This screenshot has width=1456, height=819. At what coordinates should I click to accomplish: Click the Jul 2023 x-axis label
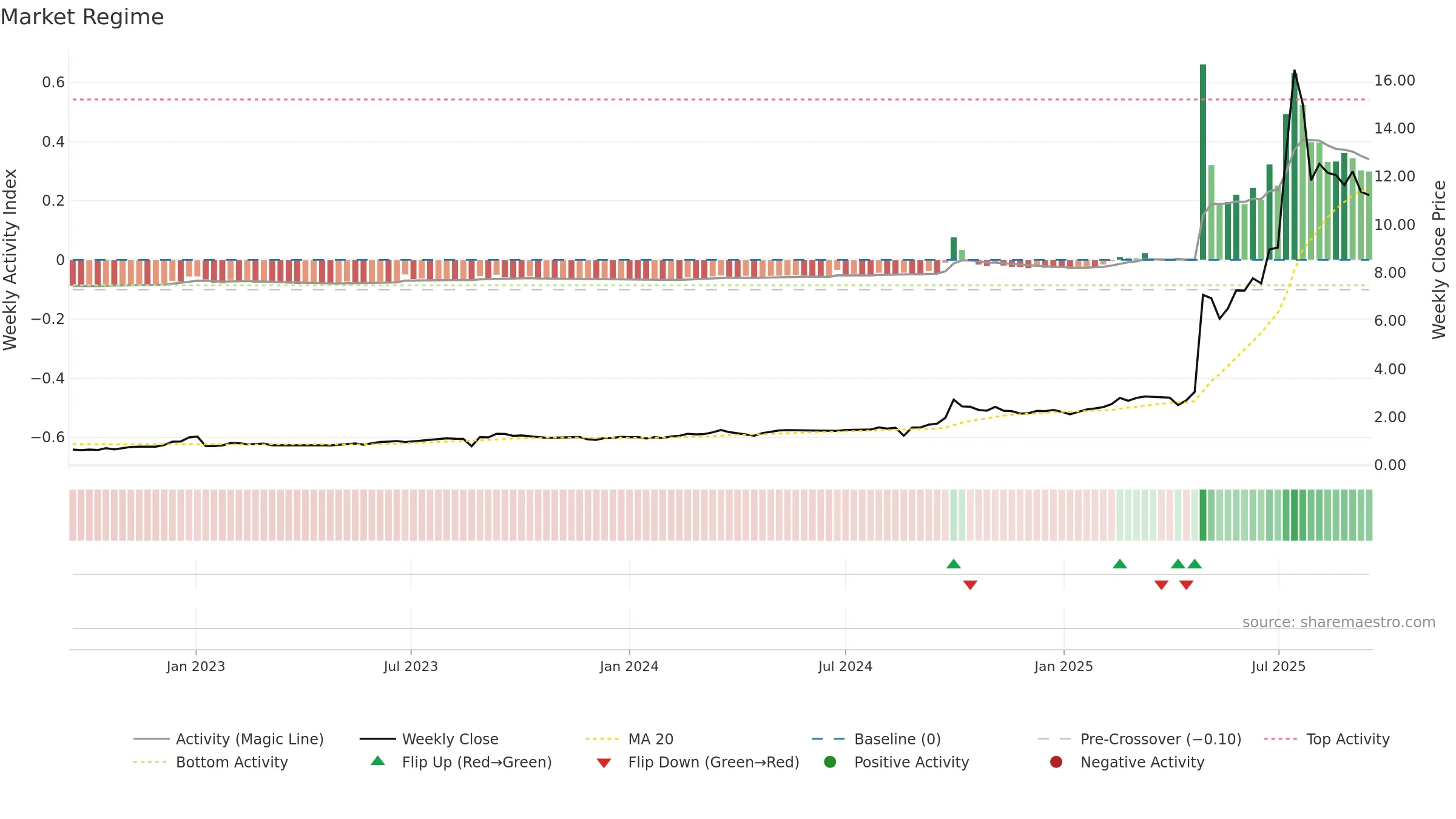click(x=411, y=666)
